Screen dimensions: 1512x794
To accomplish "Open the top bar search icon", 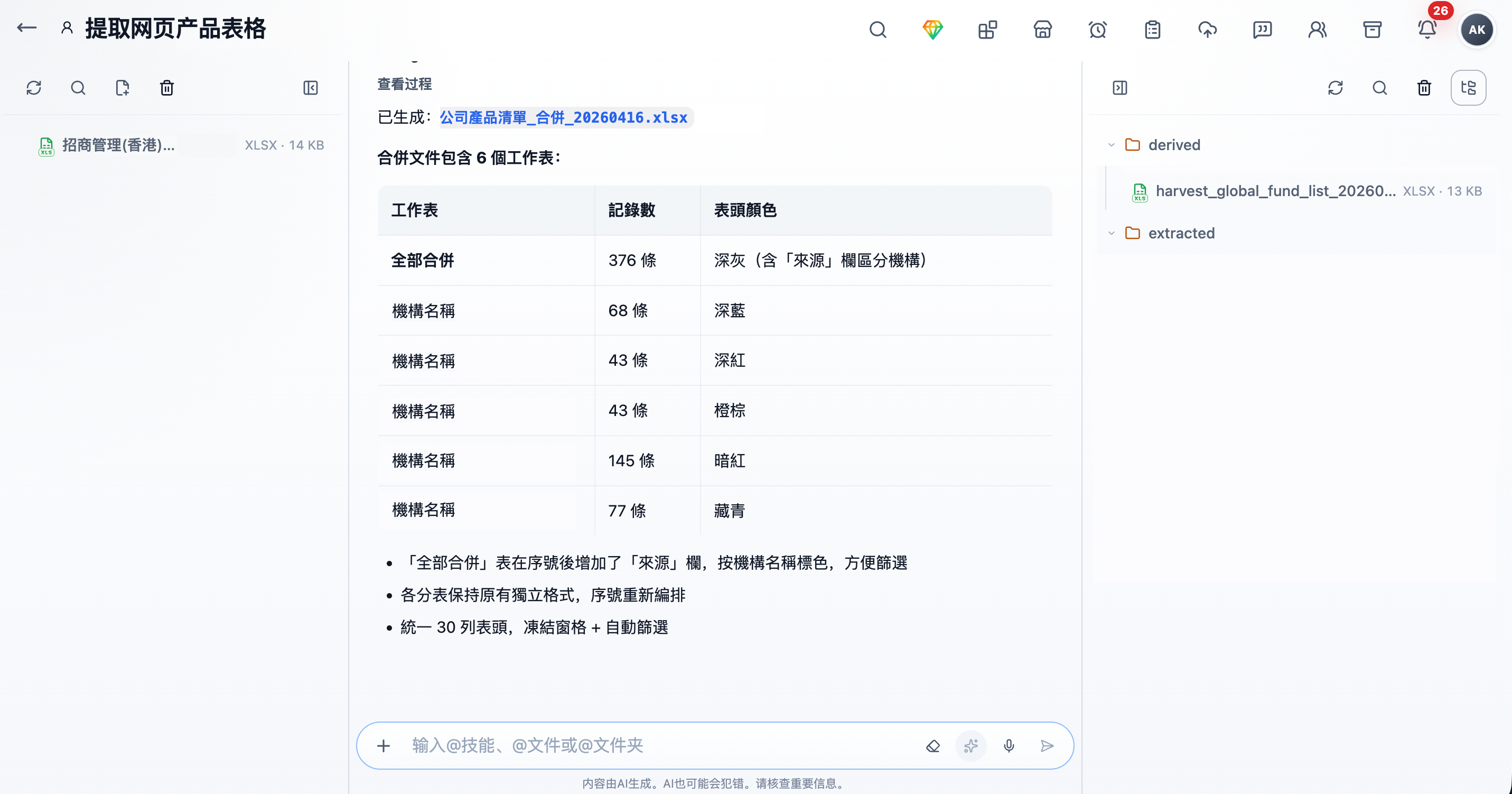I will (878, 30).
